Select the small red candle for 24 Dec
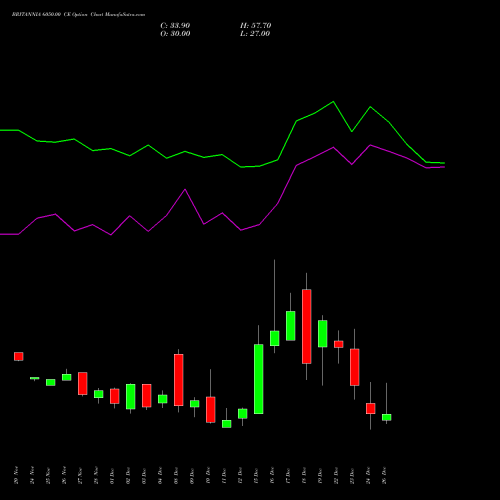 (371, 409)
